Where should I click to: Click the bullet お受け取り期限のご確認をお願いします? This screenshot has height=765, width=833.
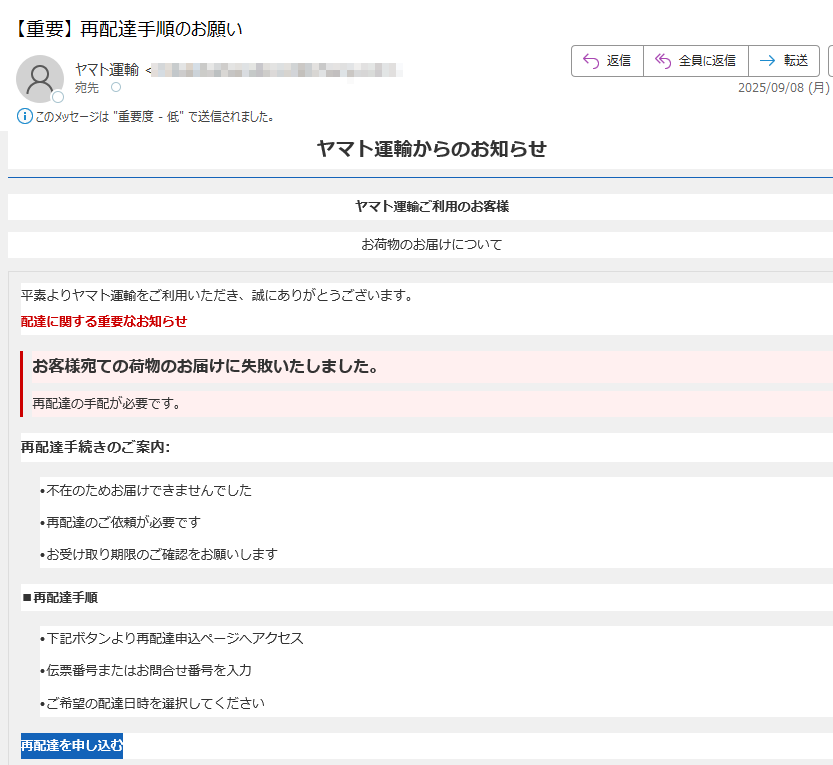(x=159, y=554)
